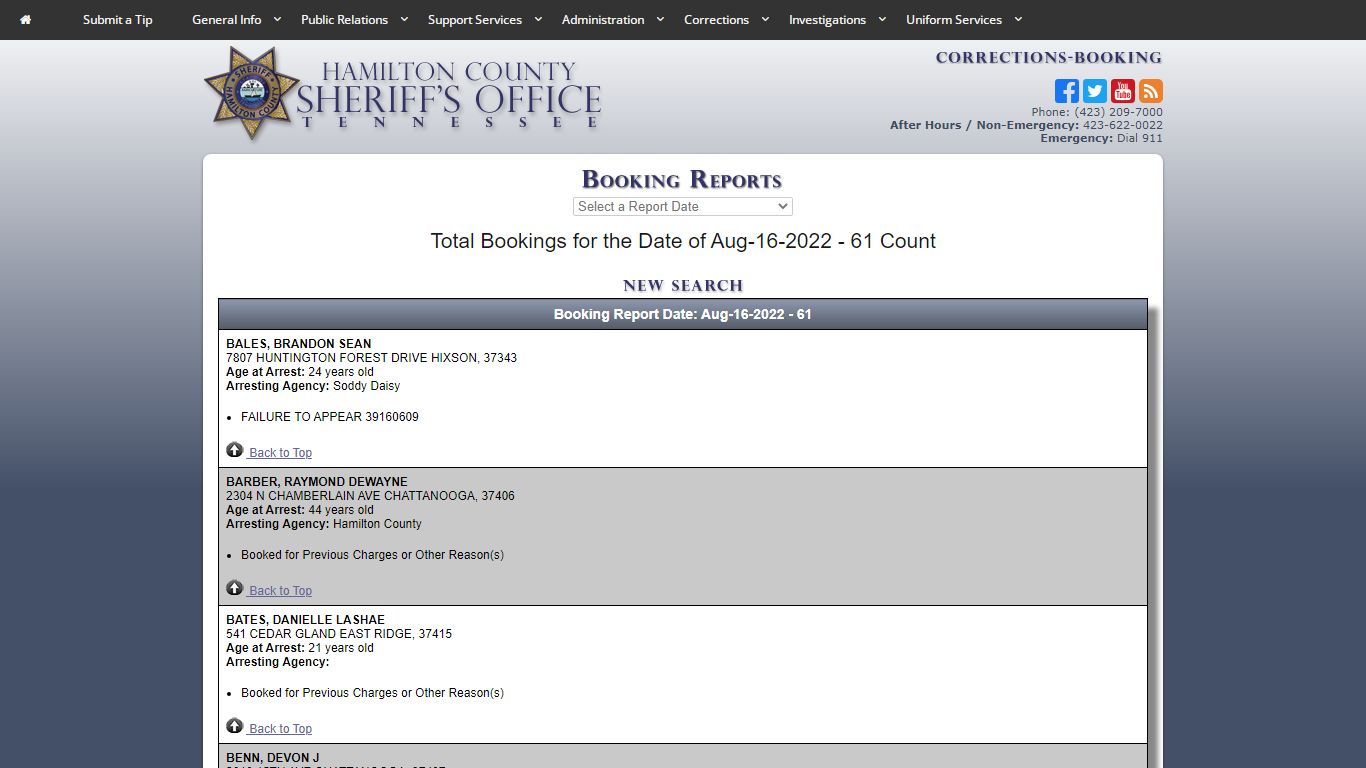This screenshot has height=768, width=1366.
Task: Go to the home icon in navbar
Action: coord(25,20)
